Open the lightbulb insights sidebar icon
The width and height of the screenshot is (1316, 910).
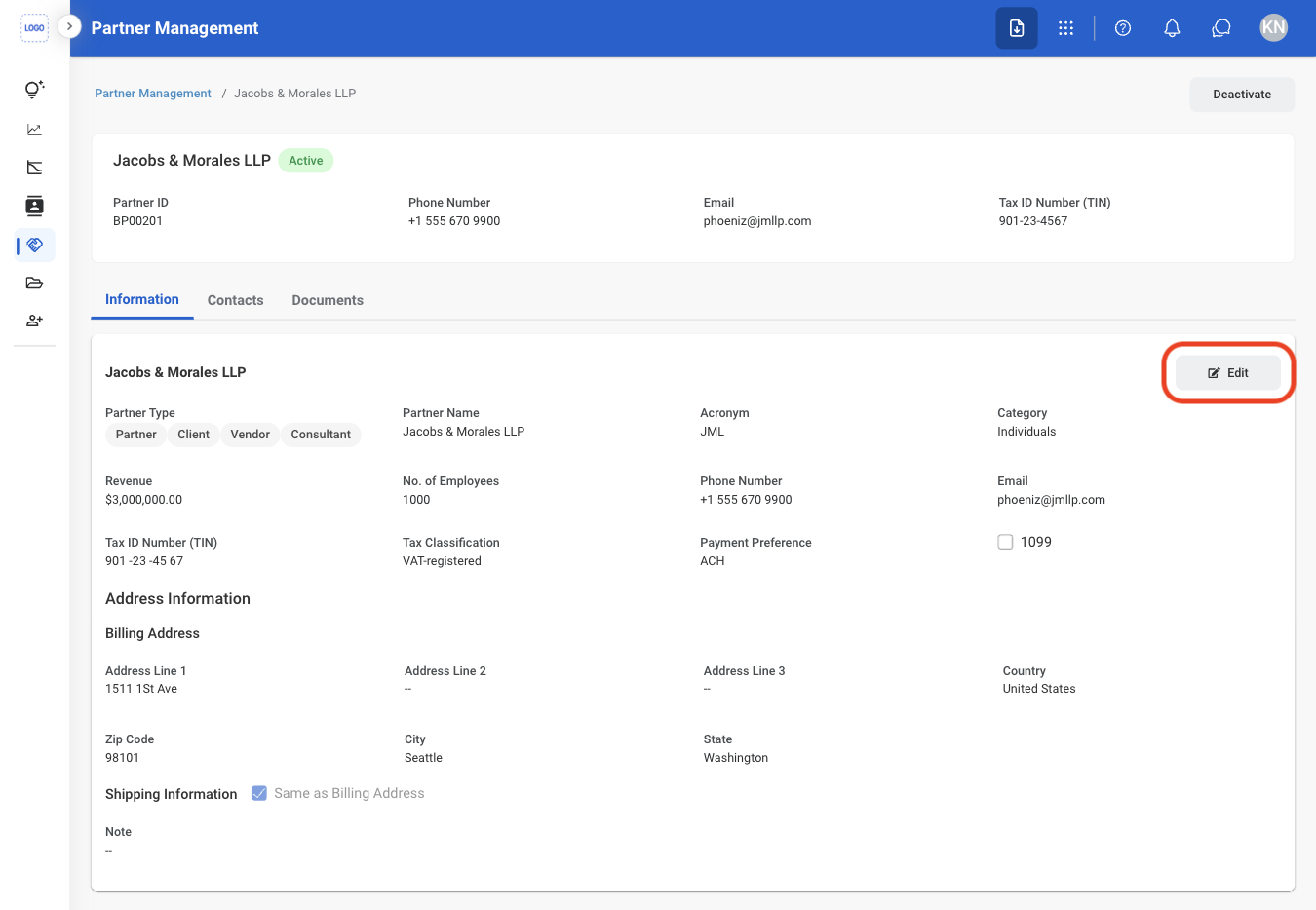34,90
